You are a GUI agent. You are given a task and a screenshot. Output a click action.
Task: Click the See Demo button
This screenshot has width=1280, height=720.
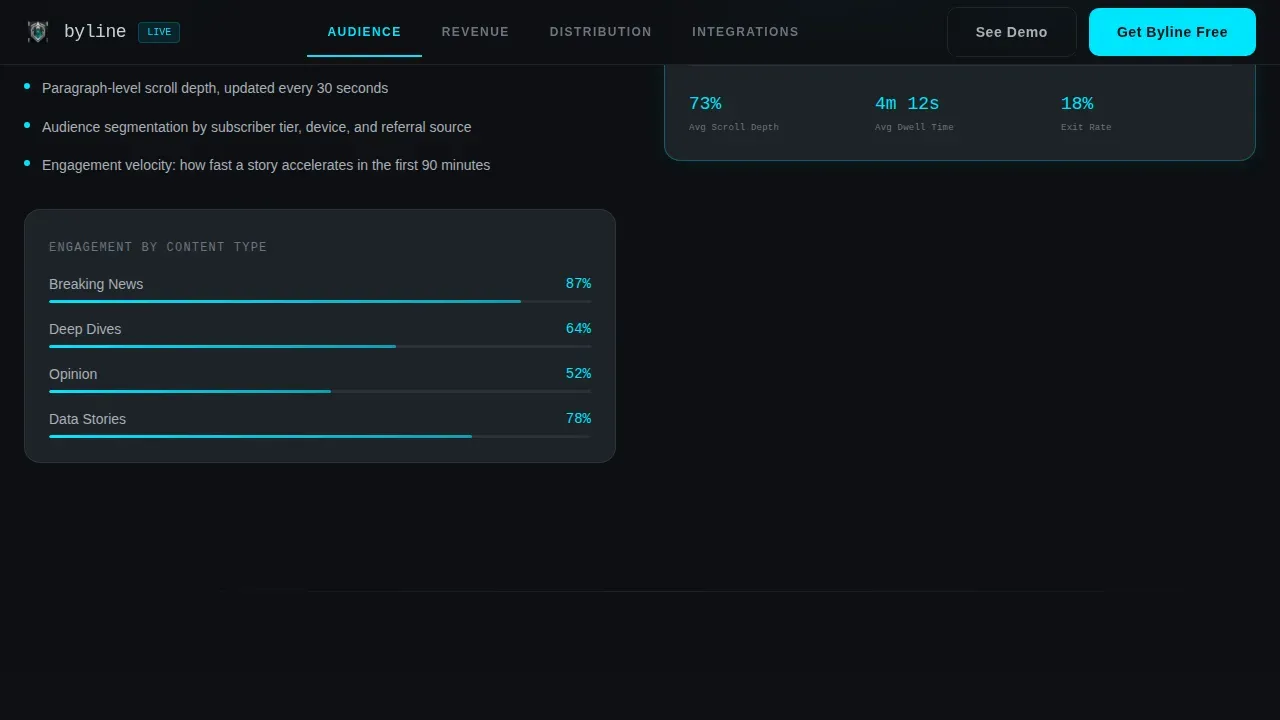pos(1012,32)
